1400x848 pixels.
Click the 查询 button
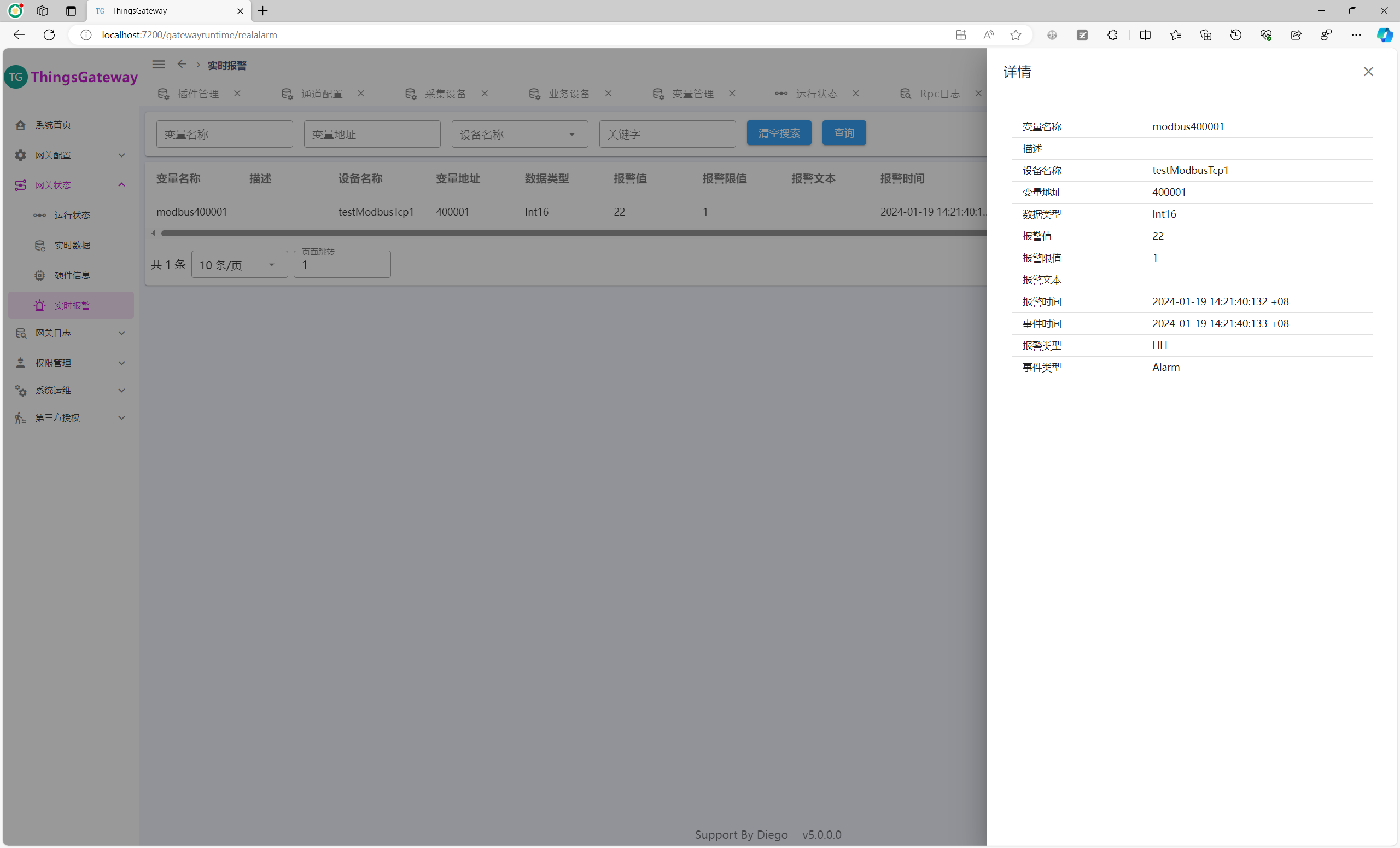pyautogui.click(x=843, y=133)
